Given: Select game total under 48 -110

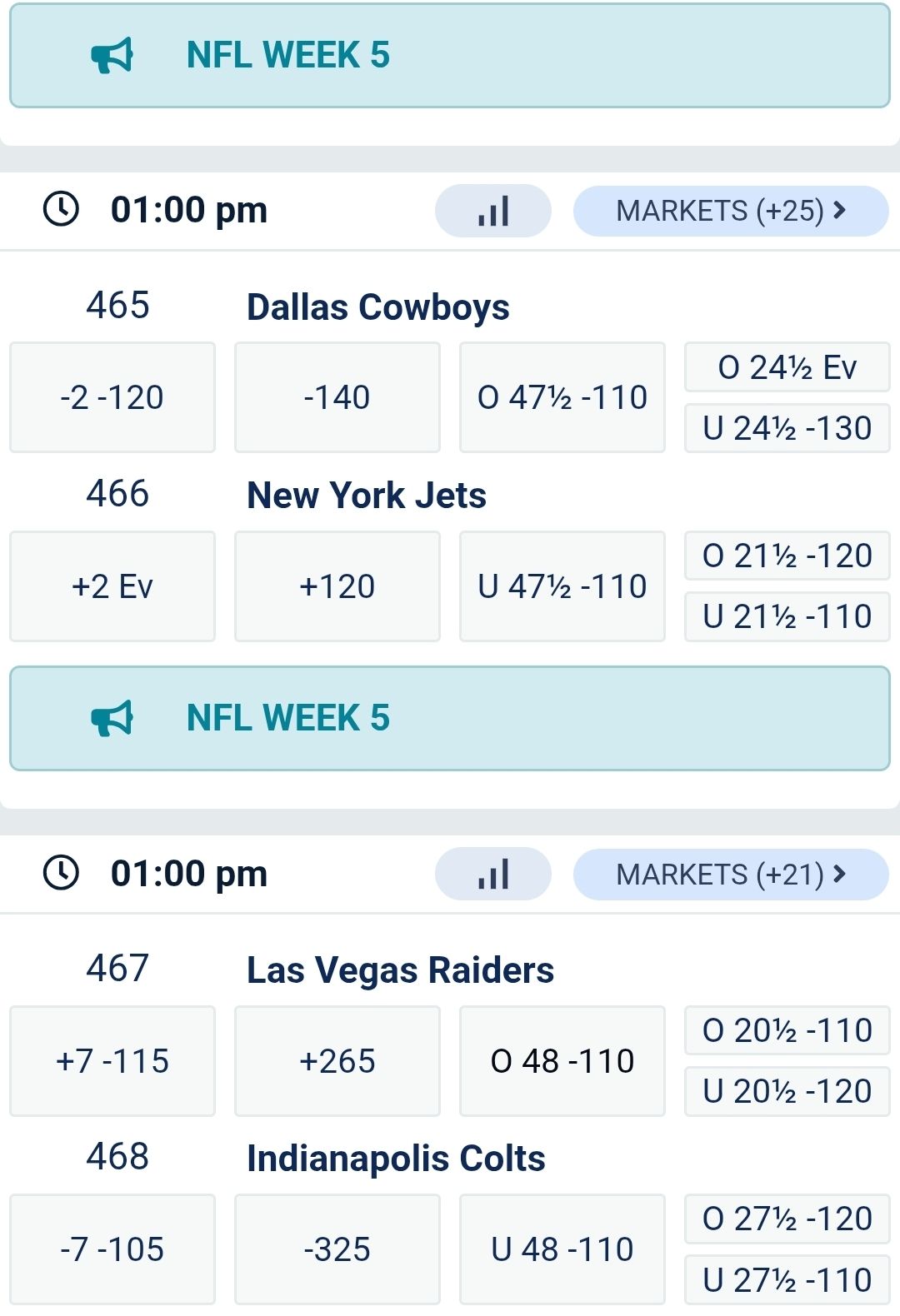Looking at the screenshot, I should click(562, 1249).
